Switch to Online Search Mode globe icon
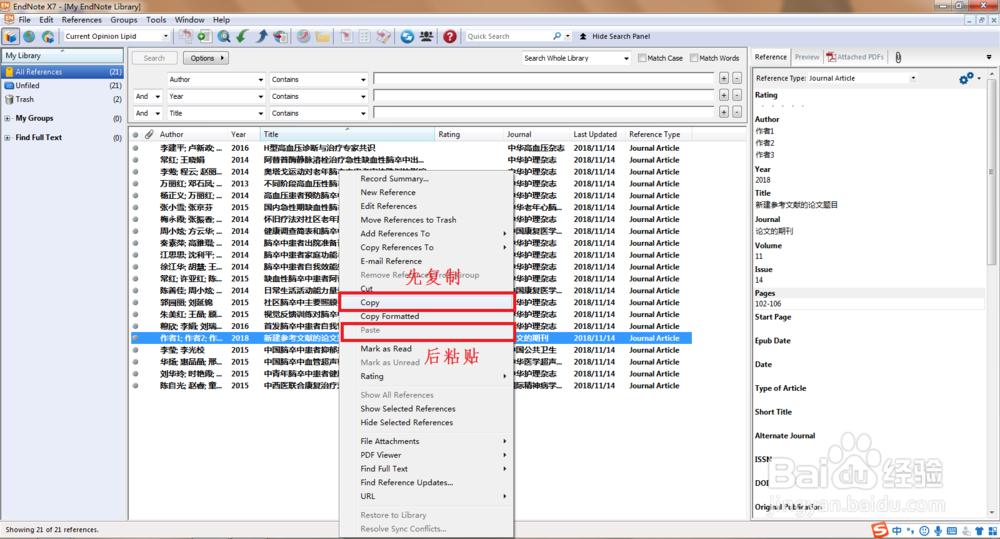1000x539 pixels. point(29,36)
